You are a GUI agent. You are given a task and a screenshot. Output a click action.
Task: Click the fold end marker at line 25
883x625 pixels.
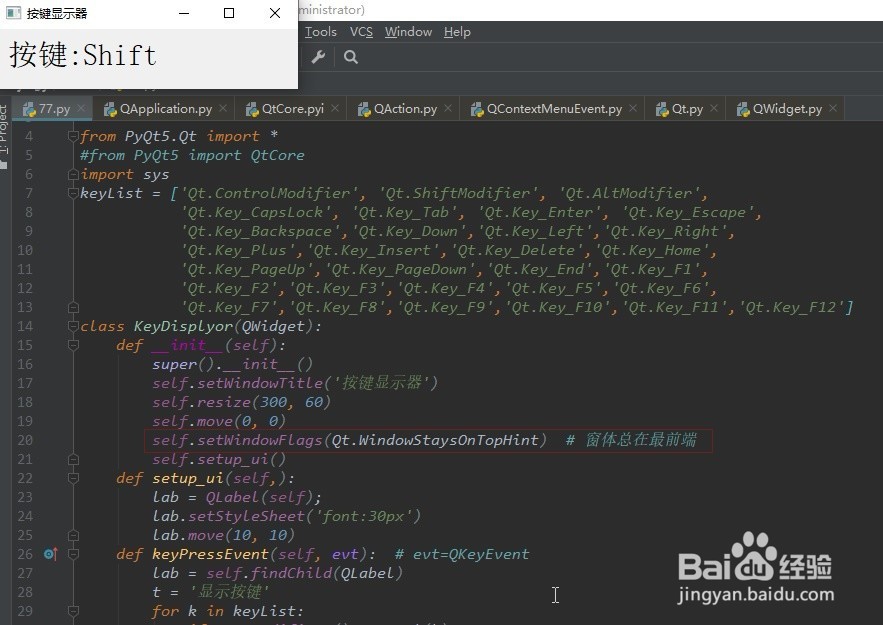73,535
